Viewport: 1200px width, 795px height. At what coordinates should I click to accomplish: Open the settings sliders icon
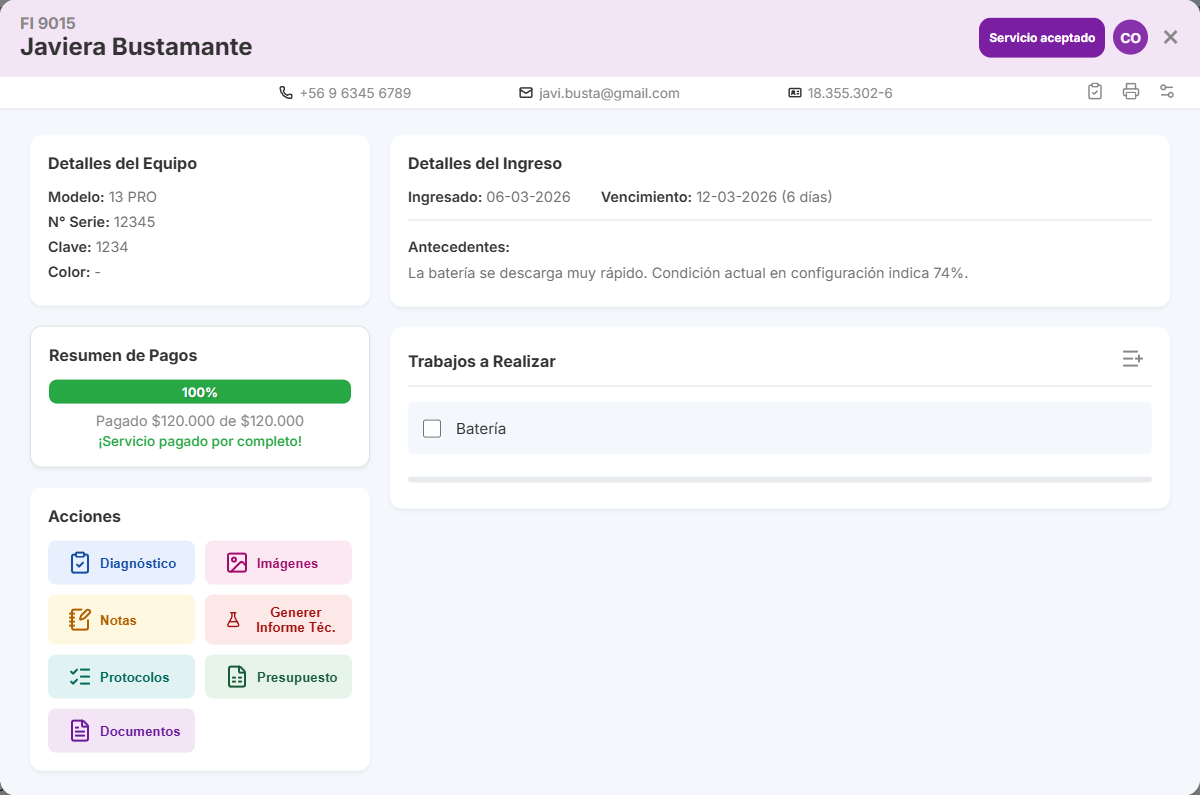[1167, 92]
